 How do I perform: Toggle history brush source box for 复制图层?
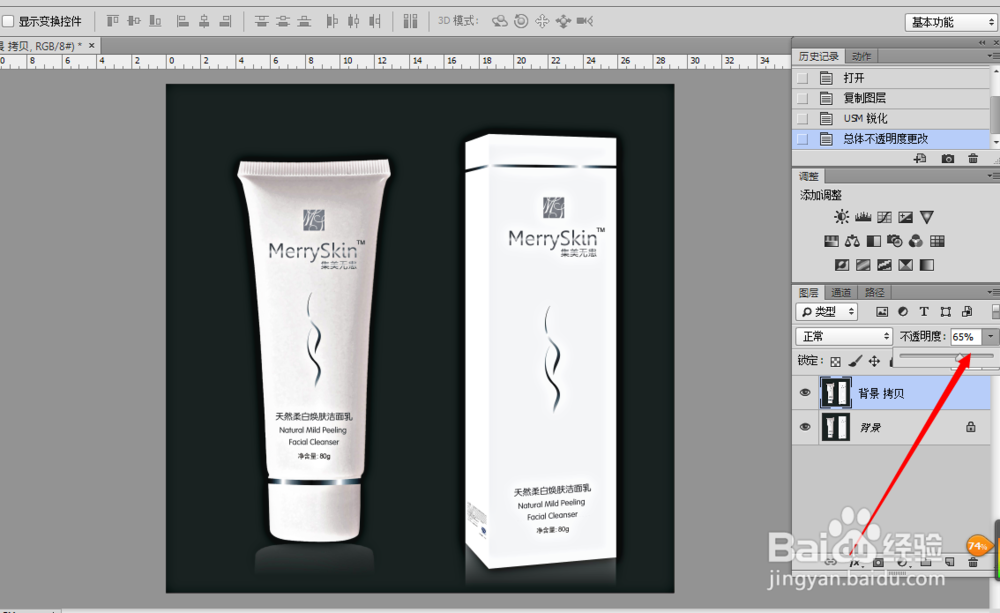(802, 98)
